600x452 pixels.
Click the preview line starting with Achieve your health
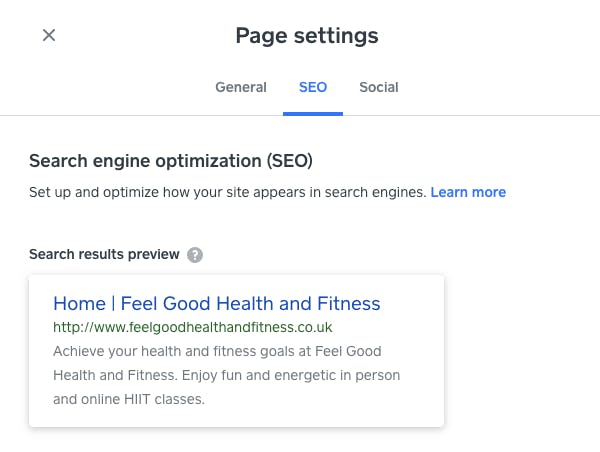pos(217,351)
